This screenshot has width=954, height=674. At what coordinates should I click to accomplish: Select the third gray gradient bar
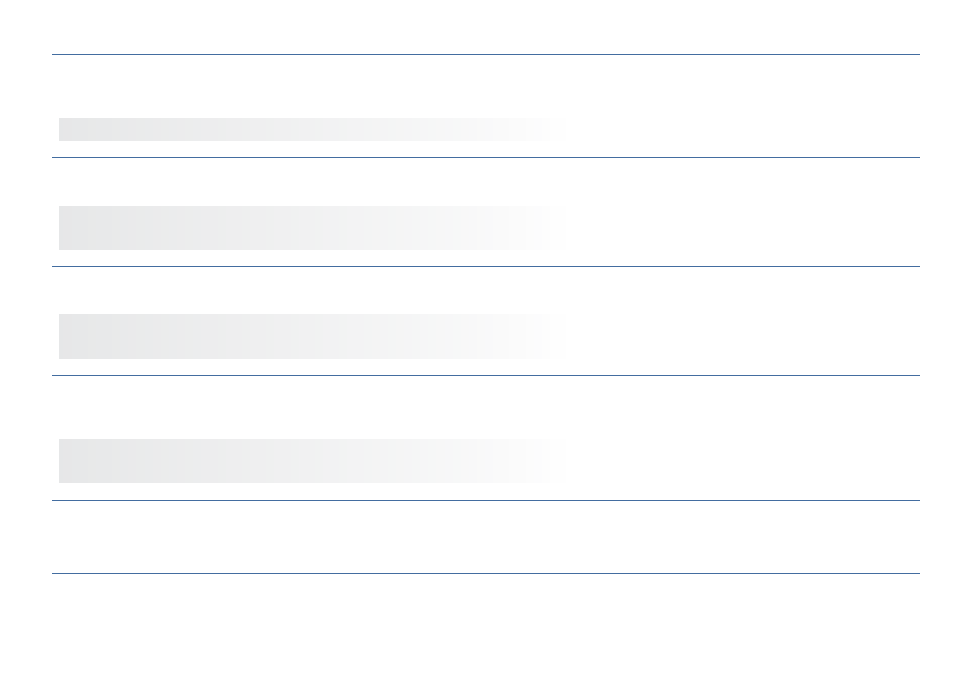(314, 336)
